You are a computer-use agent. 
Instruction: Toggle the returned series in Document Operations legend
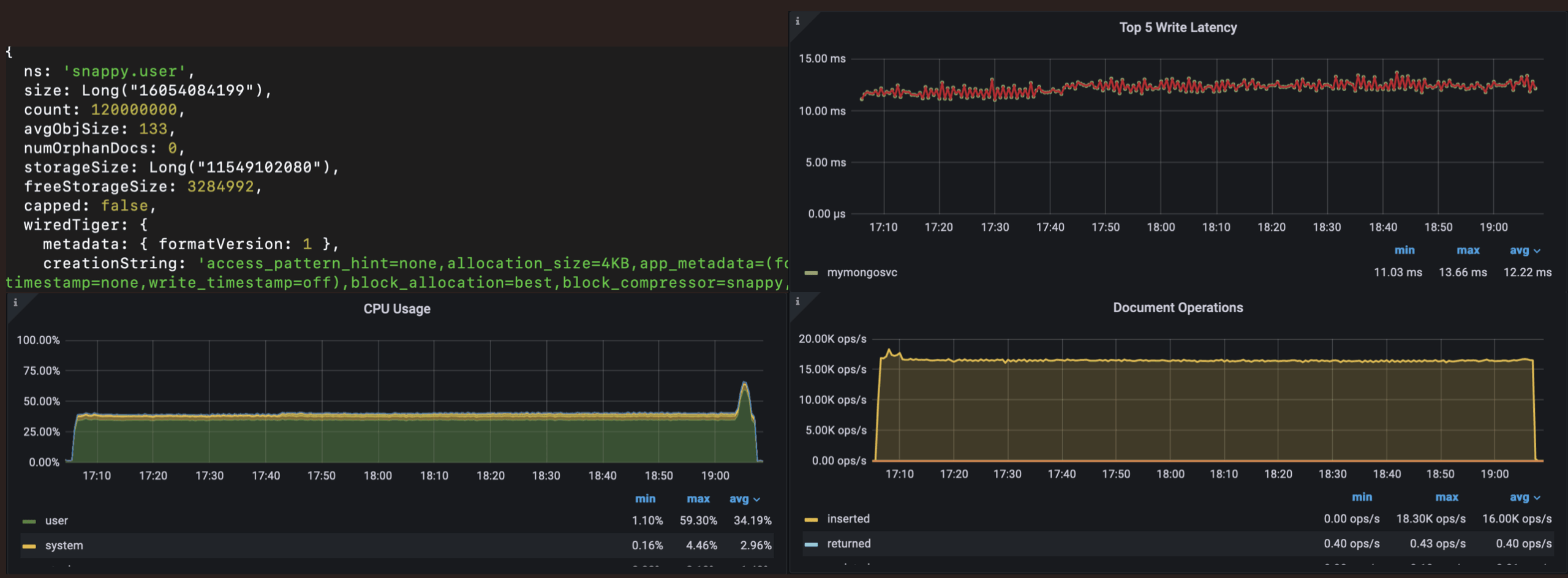(848, 544)
